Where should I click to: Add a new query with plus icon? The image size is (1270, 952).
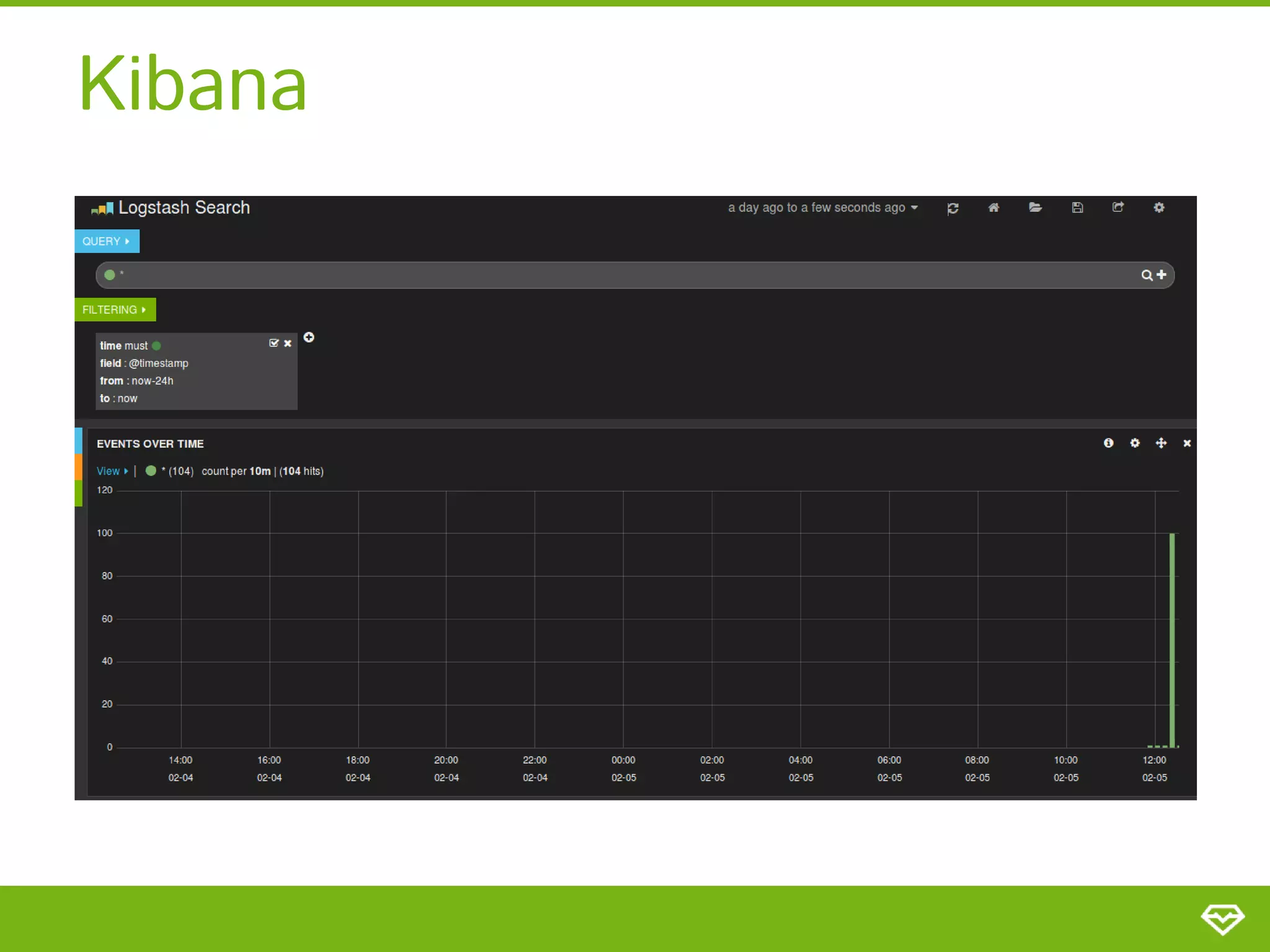point(1161,275)
